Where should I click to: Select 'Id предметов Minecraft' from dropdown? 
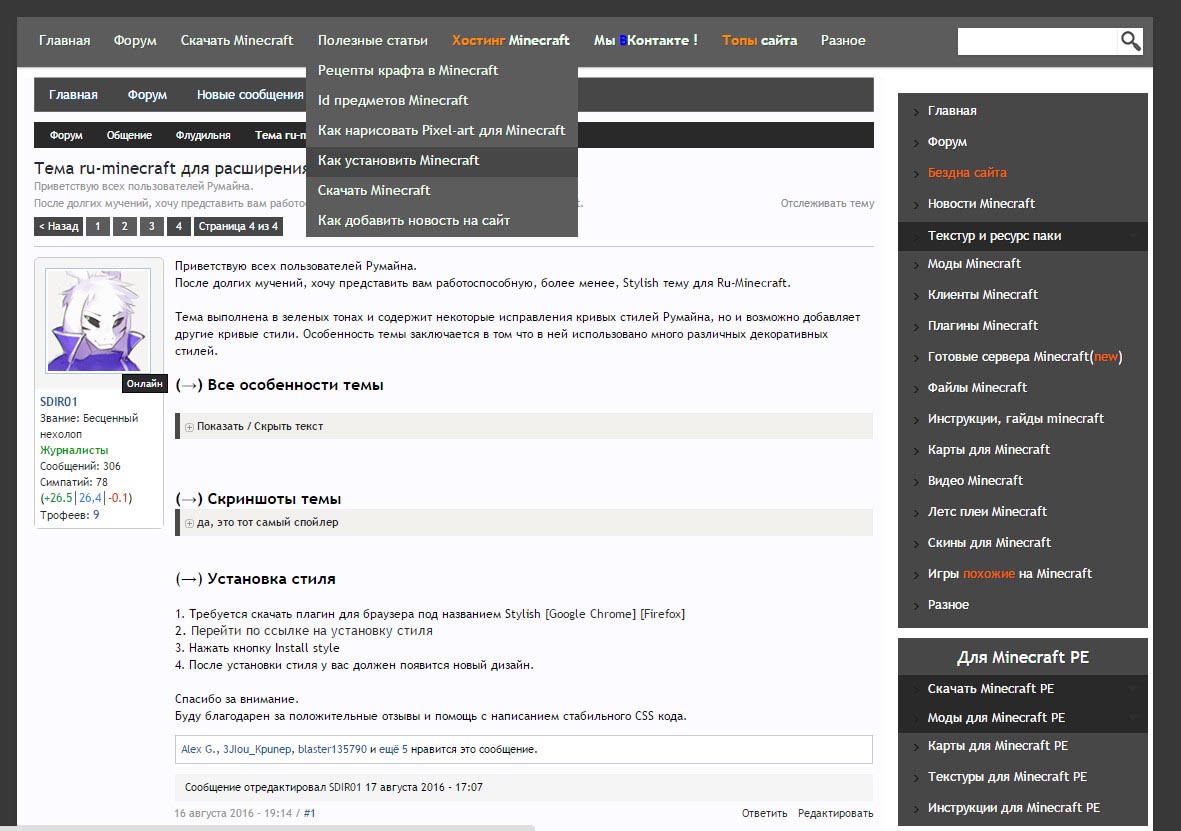[442, 101]
